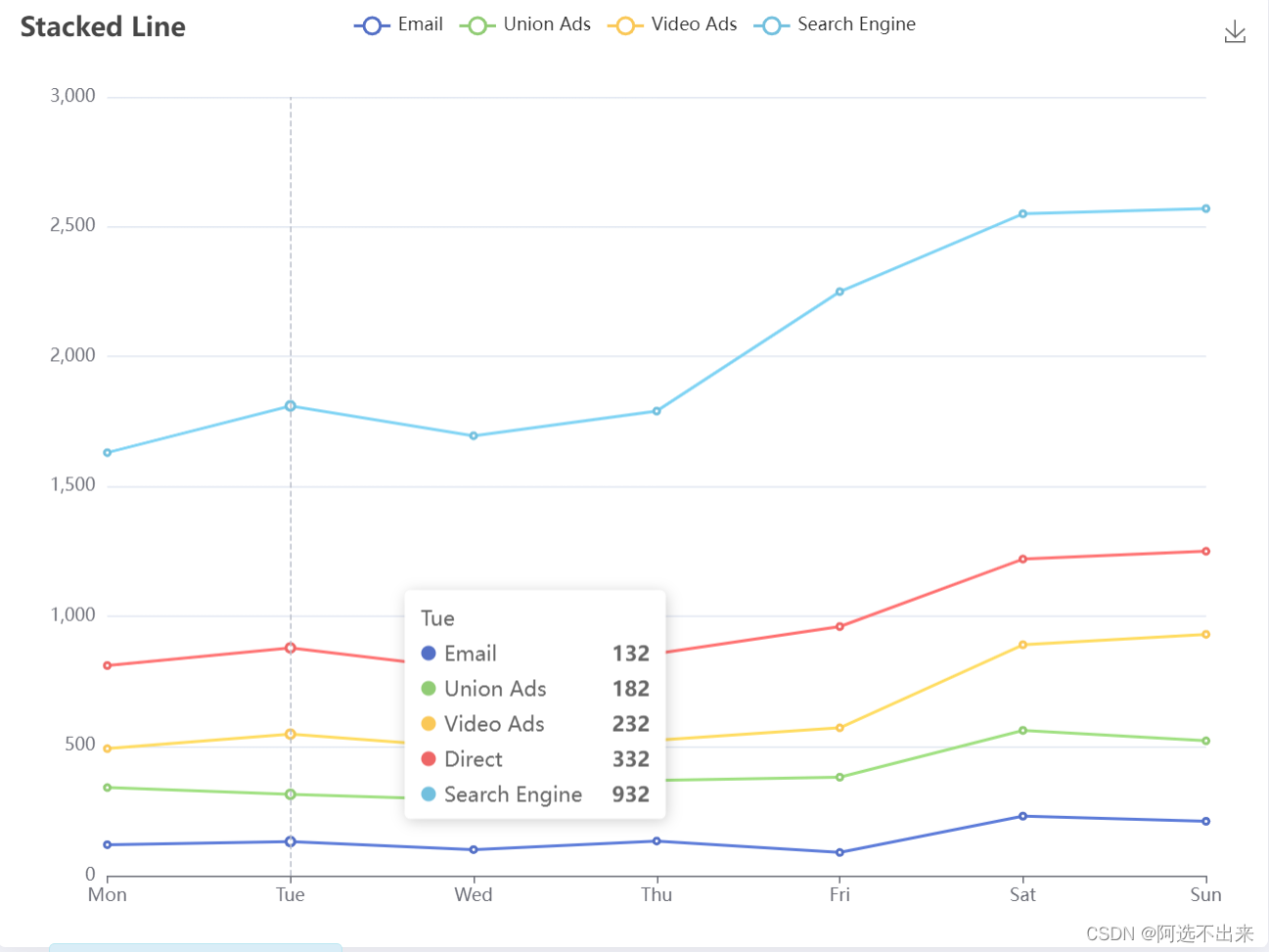Click the red Direct point on Mon
Viewport: 1269px width, 952px height.
pos(108,665)
